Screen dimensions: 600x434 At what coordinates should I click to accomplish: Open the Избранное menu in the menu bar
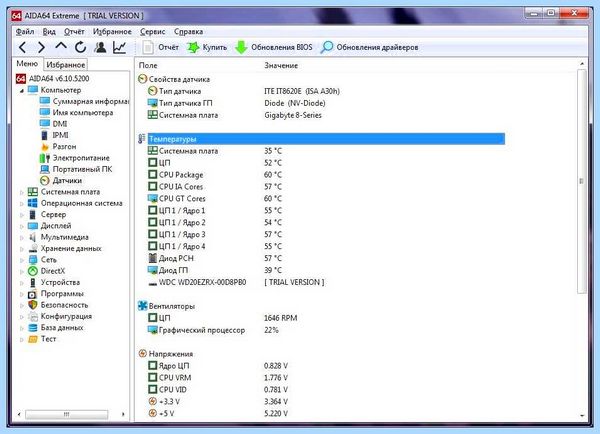point(112,32)
